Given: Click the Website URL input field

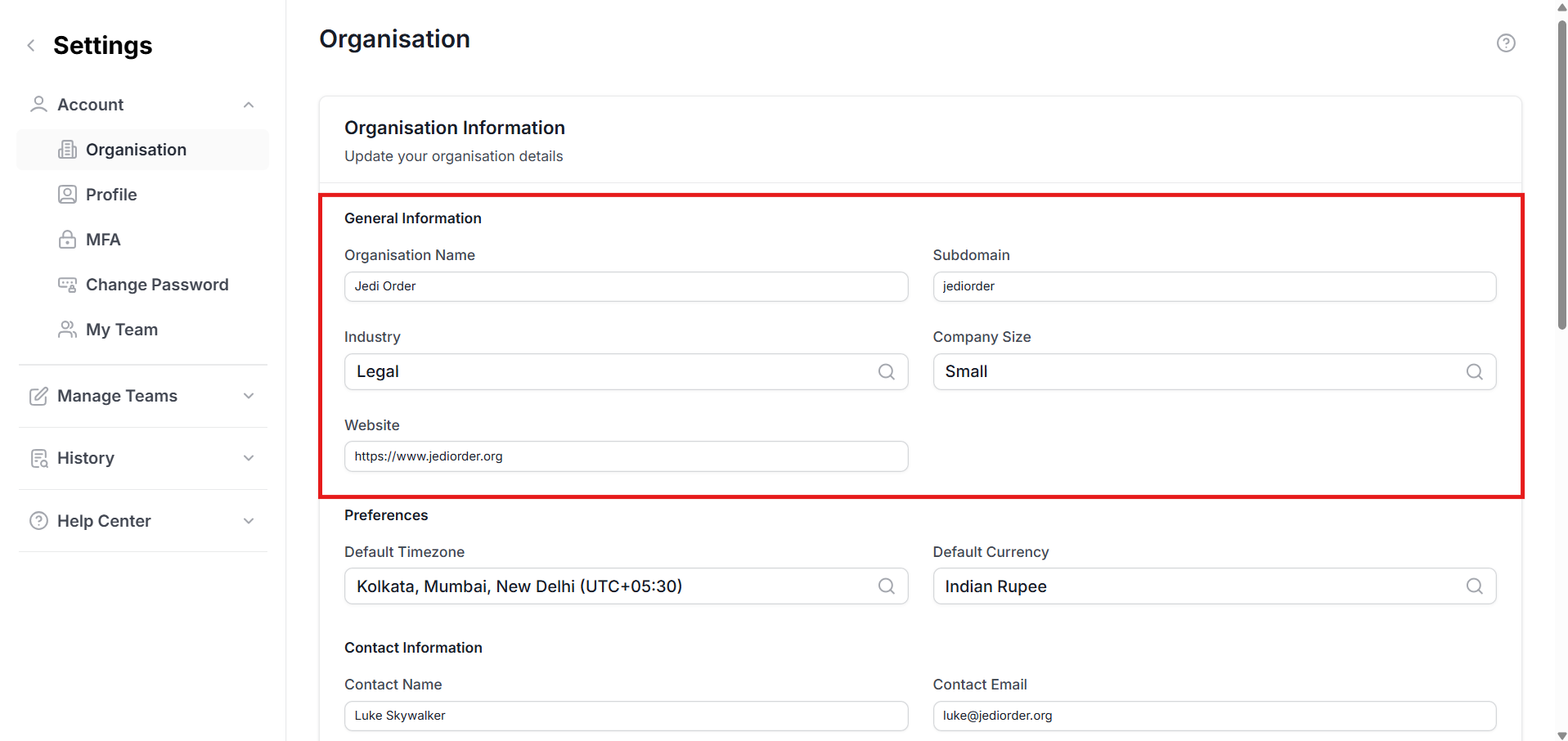Looking at the screenshot, I should pyautogui.click(x=626, y=457).
